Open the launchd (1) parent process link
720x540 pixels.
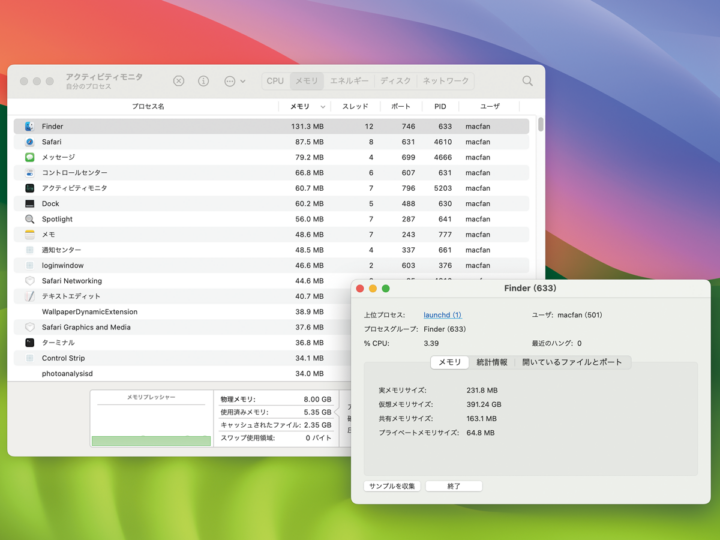(443, 315)
